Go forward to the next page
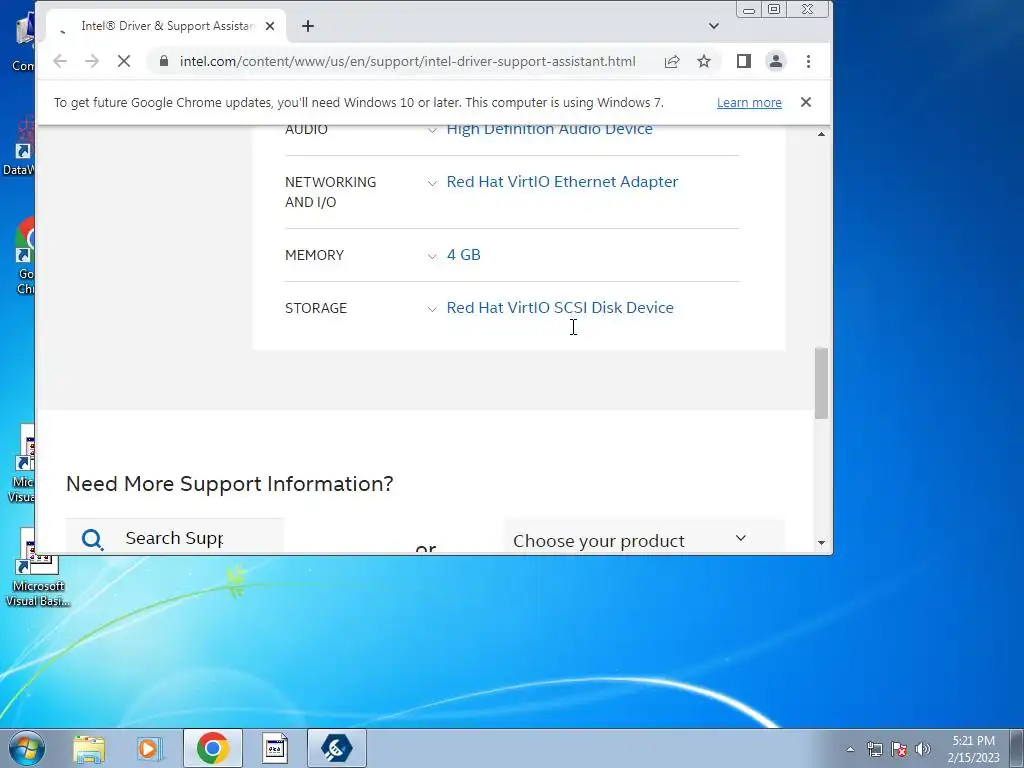 (92, 61)
